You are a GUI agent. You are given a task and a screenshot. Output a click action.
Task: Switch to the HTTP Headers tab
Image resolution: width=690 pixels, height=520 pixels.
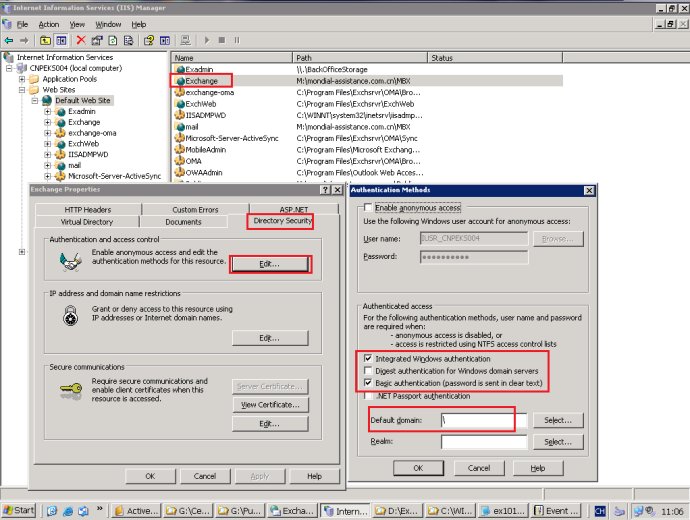[x=88, y=209]
